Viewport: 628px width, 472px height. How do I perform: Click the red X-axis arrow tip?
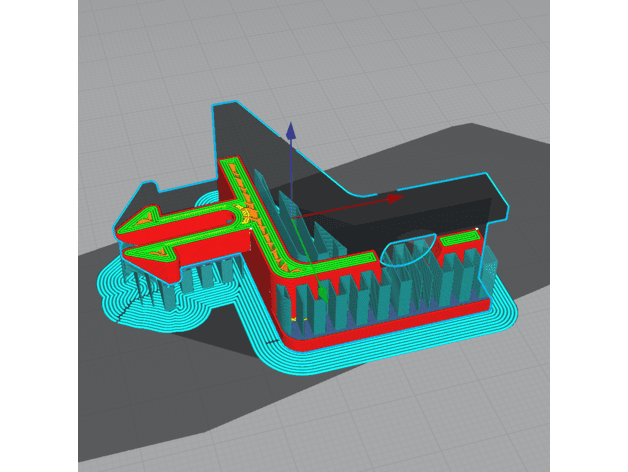coord(396,198)
